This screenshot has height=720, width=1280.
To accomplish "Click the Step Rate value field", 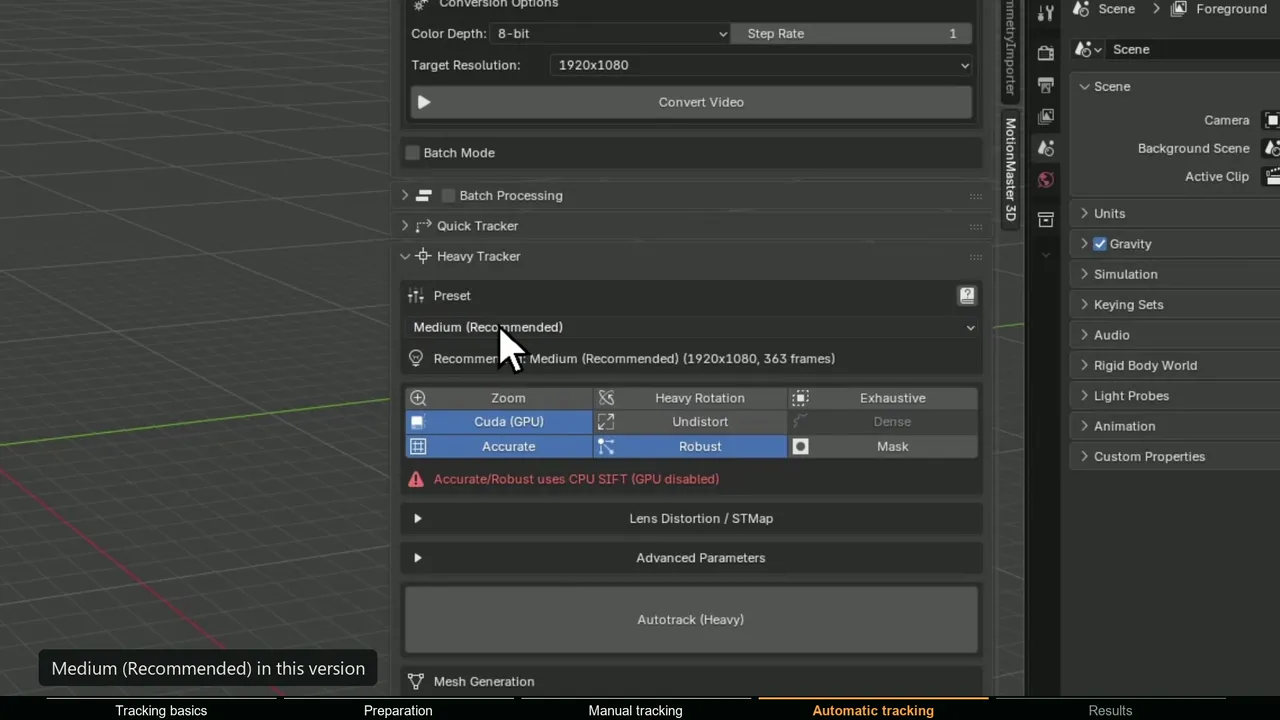I will (853, 33).
